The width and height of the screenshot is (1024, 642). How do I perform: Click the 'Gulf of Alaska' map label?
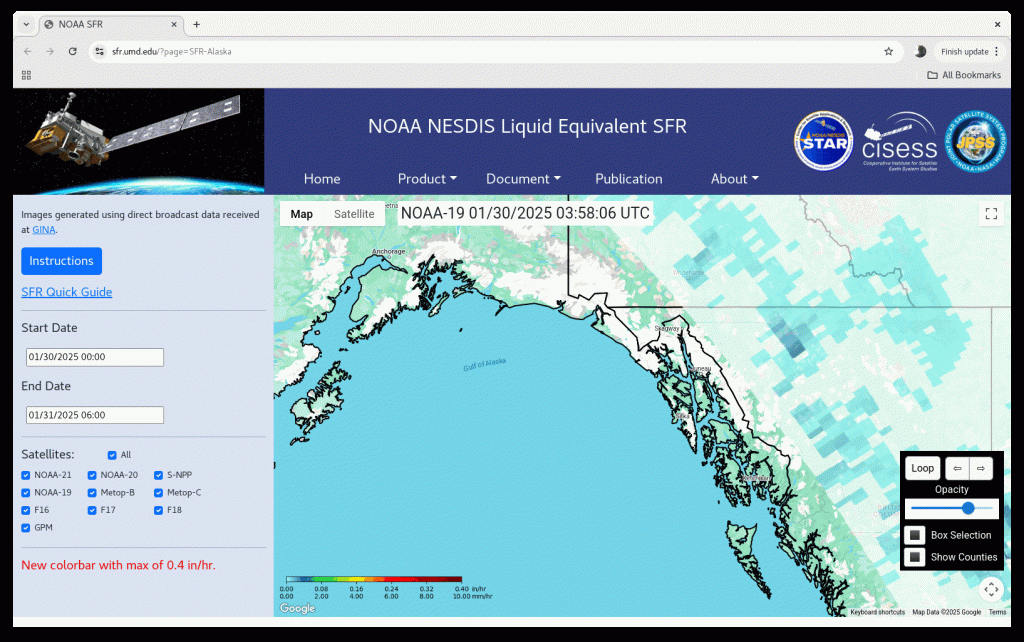click(x=485, y=364)
